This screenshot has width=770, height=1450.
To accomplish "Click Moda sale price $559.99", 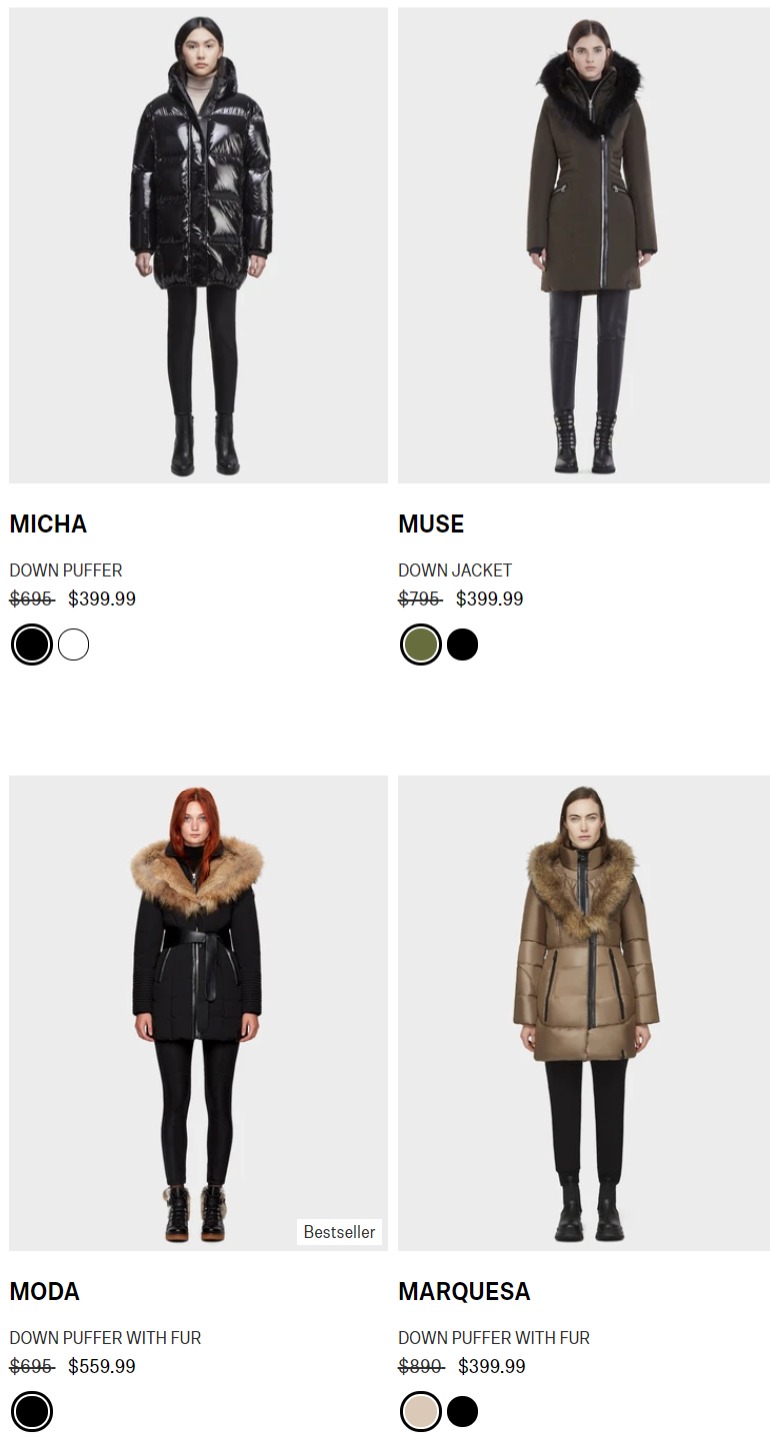I will point(102,1366).
